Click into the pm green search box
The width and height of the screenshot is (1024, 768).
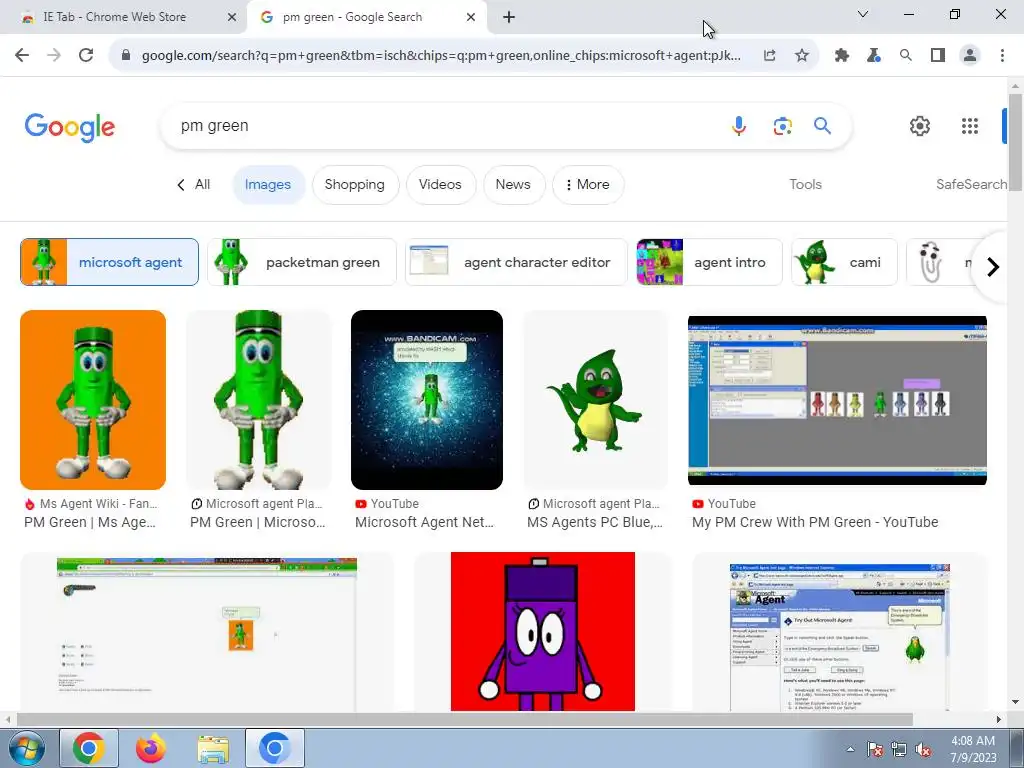click(x=444, y=125)
